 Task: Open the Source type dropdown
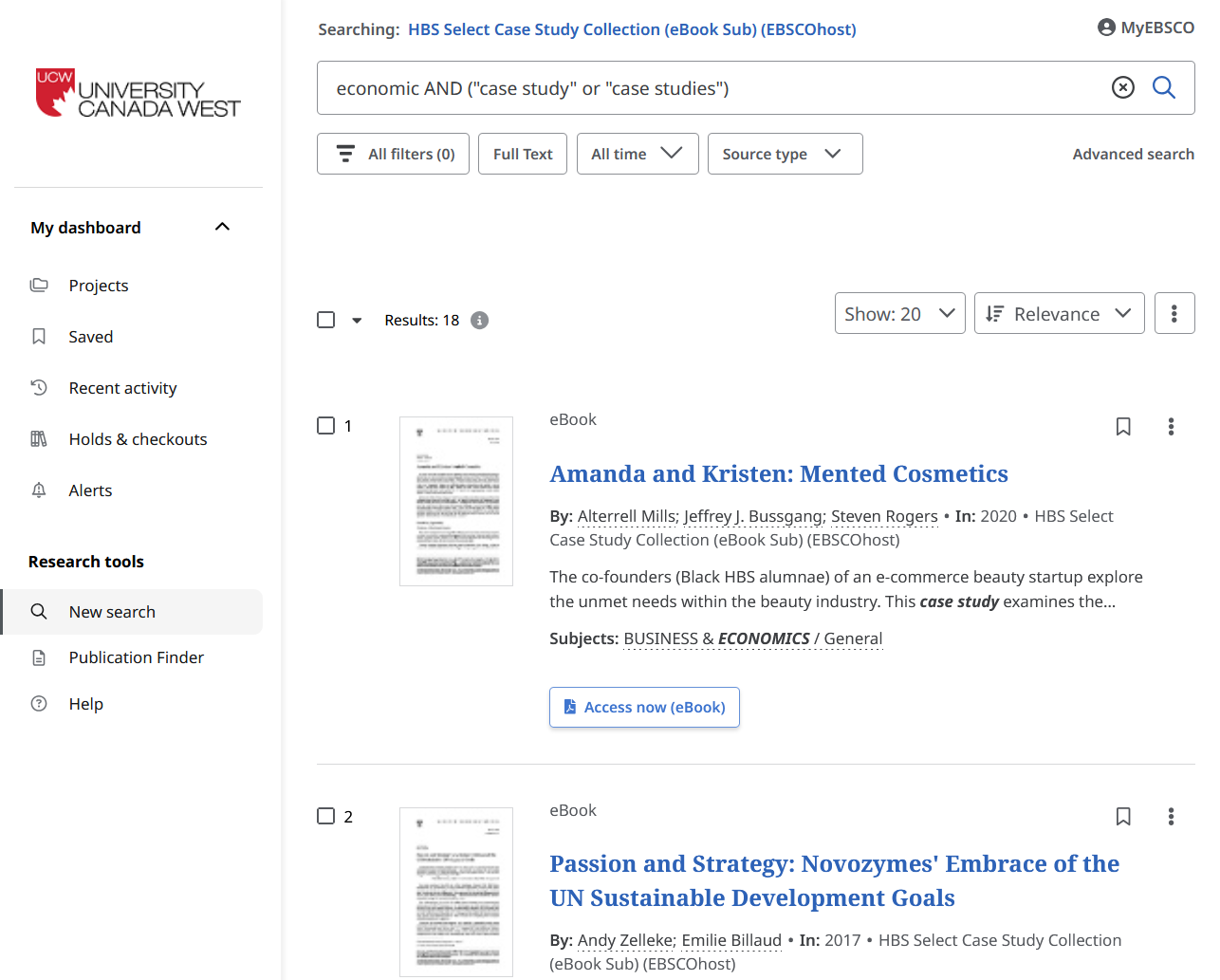click(x=785, y=154)
